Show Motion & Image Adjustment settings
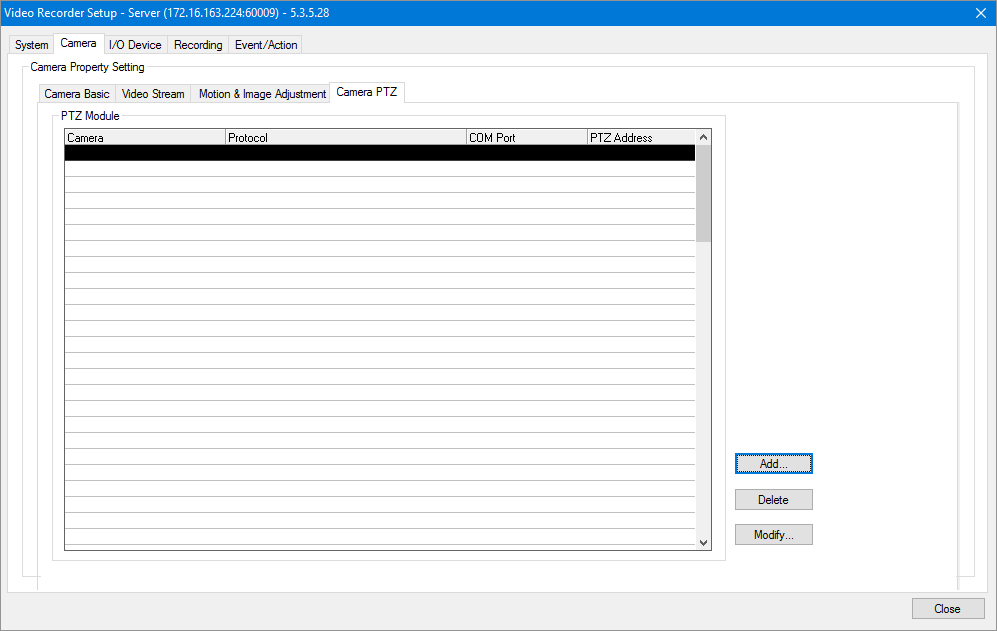Image resolution: width=997 pixels, height=631 pixels. [x=262, y=94]
